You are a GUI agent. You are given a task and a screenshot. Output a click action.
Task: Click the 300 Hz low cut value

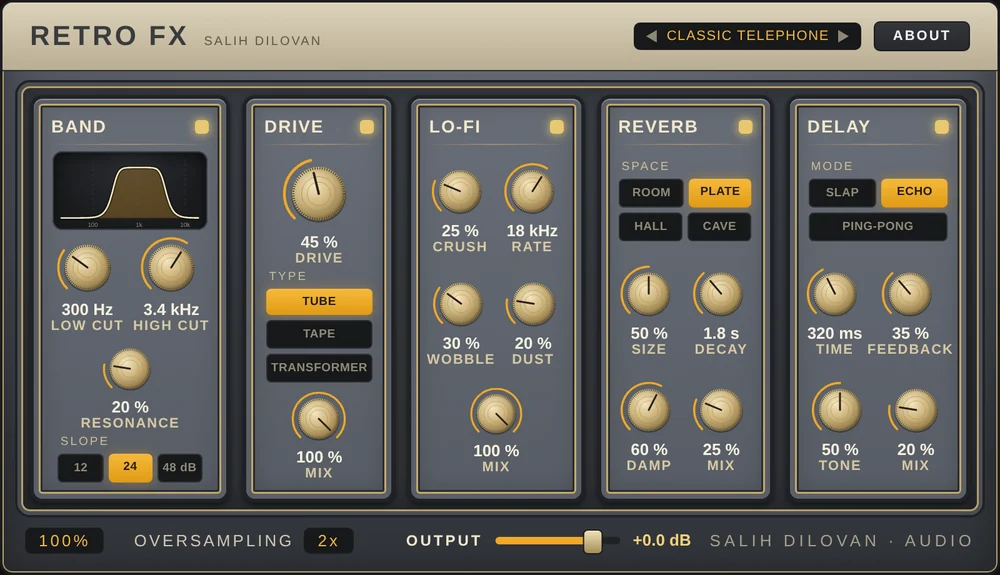pos(87,310)
